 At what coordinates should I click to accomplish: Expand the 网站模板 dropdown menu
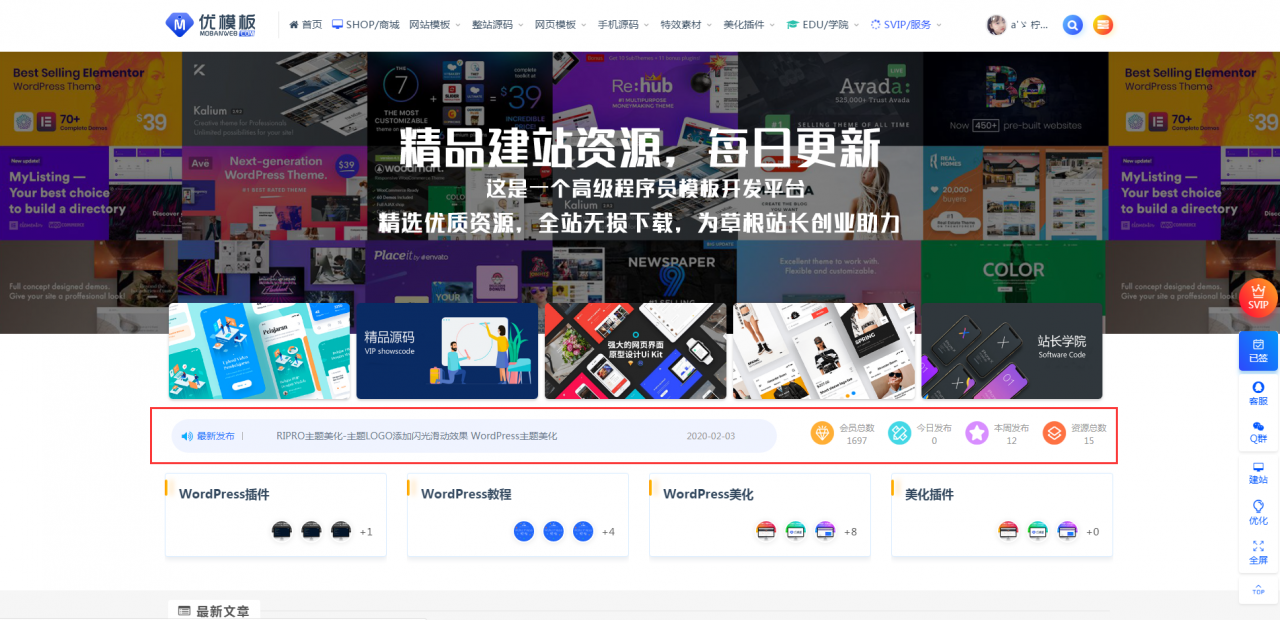[x=434, y=25]
